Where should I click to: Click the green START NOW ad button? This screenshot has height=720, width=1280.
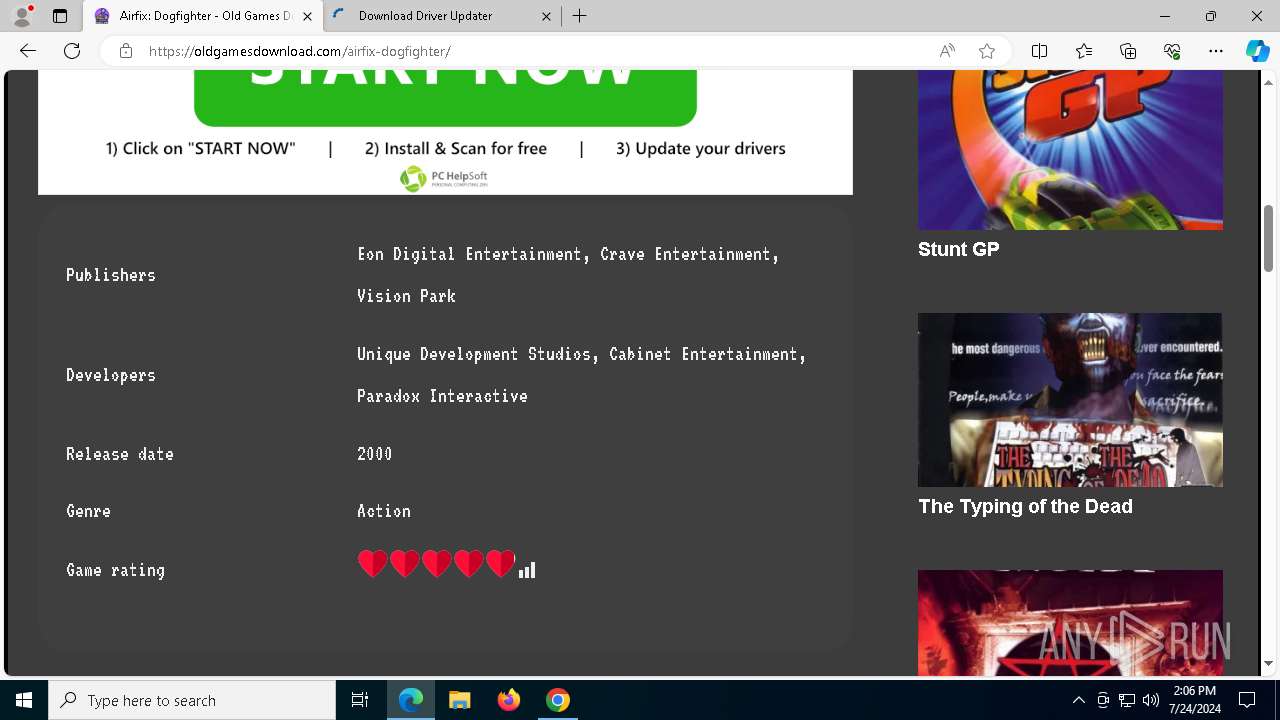pos(445,97)
